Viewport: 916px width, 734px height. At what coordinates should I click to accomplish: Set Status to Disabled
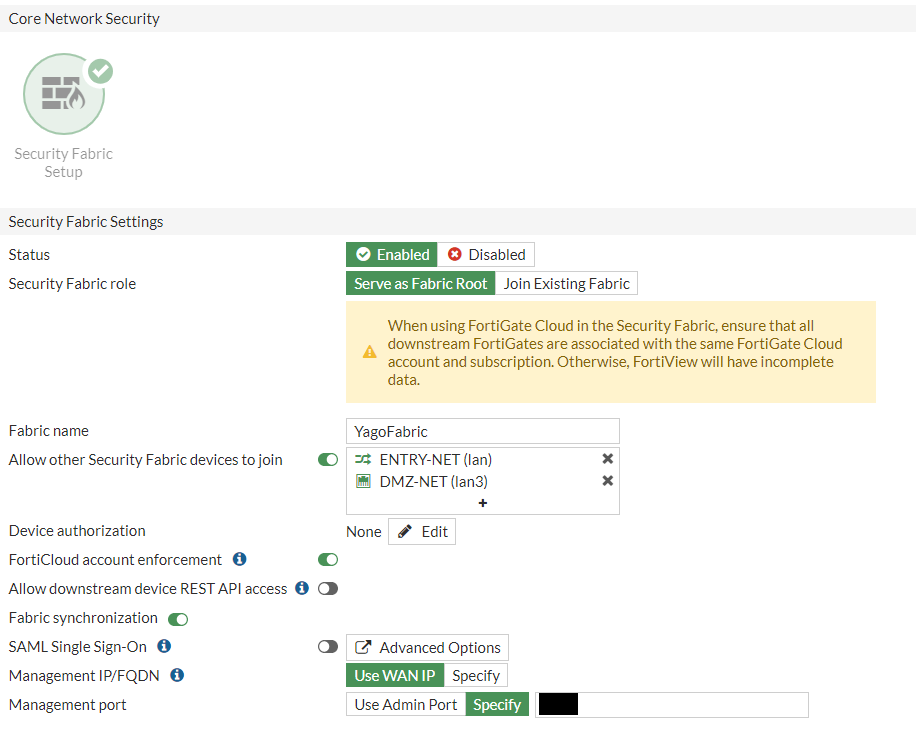tap(487, 255)
